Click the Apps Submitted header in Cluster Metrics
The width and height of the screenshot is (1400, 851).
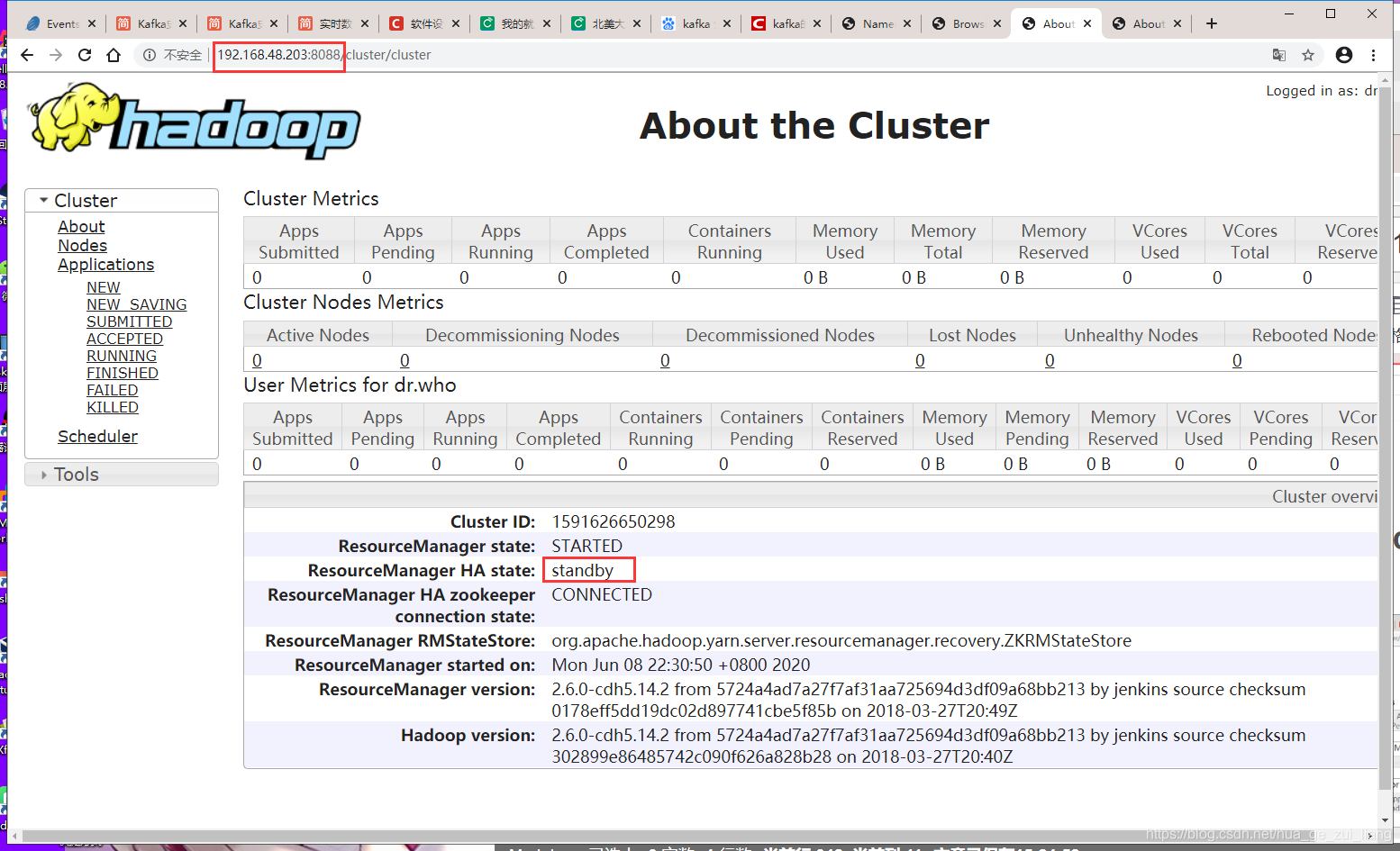[x=299, y=241]
